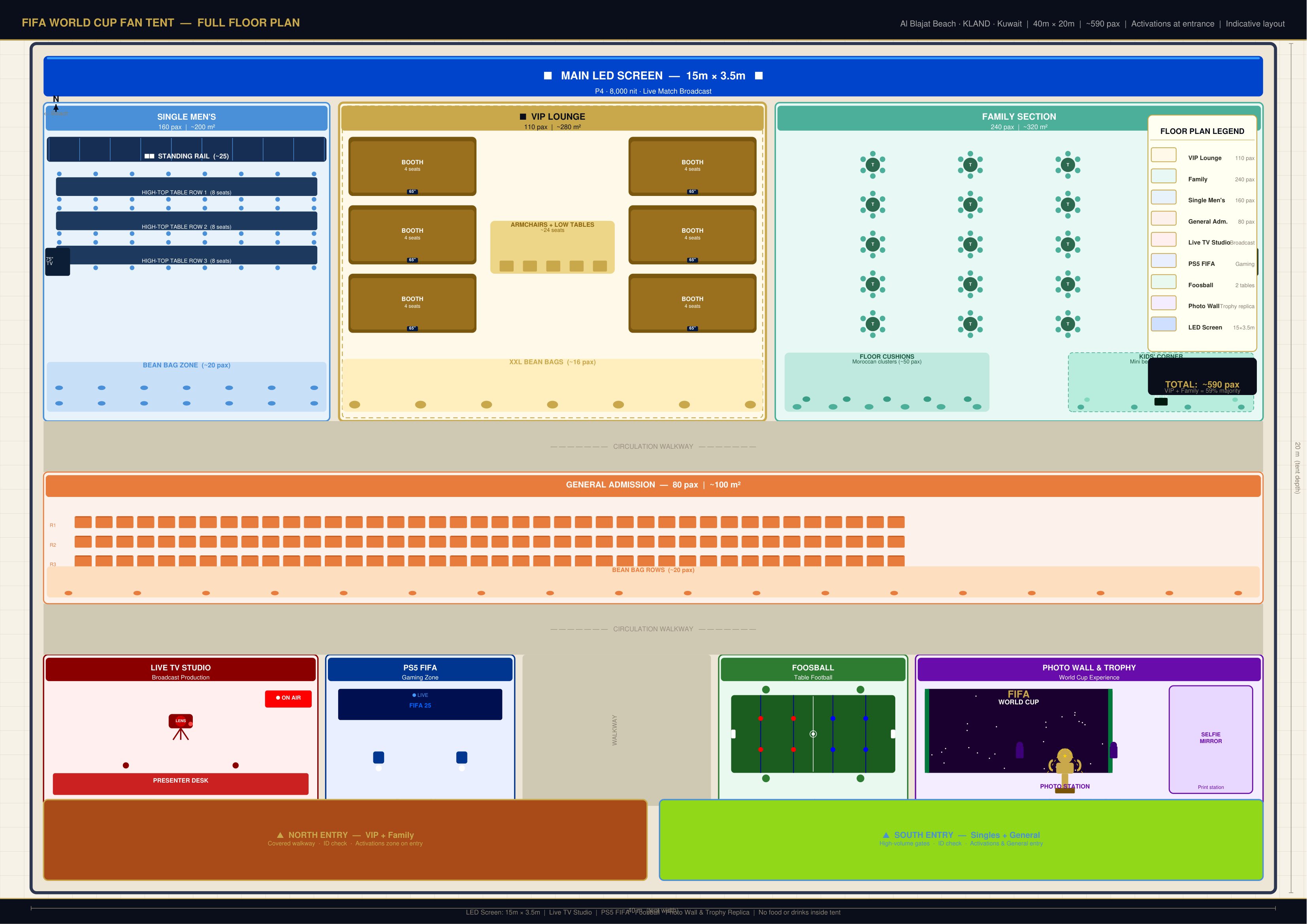Click "PHOTO STATION" label under the trophy
The height and width of the screenshot is (924, 1307).
pyautogui.click(x=1064, y=786)
